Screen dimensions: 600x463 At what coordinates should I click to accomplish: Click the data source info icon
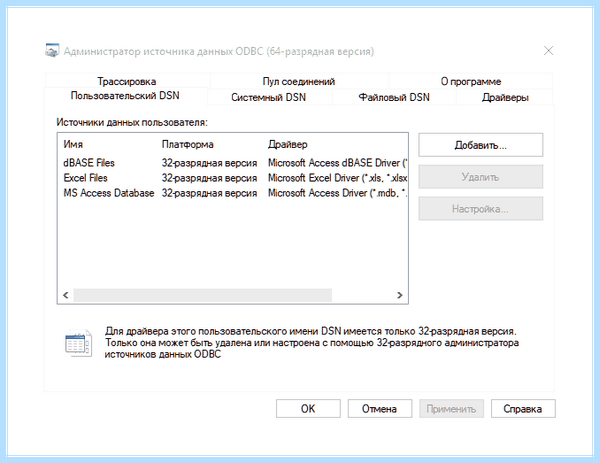[x=78, y=343]
